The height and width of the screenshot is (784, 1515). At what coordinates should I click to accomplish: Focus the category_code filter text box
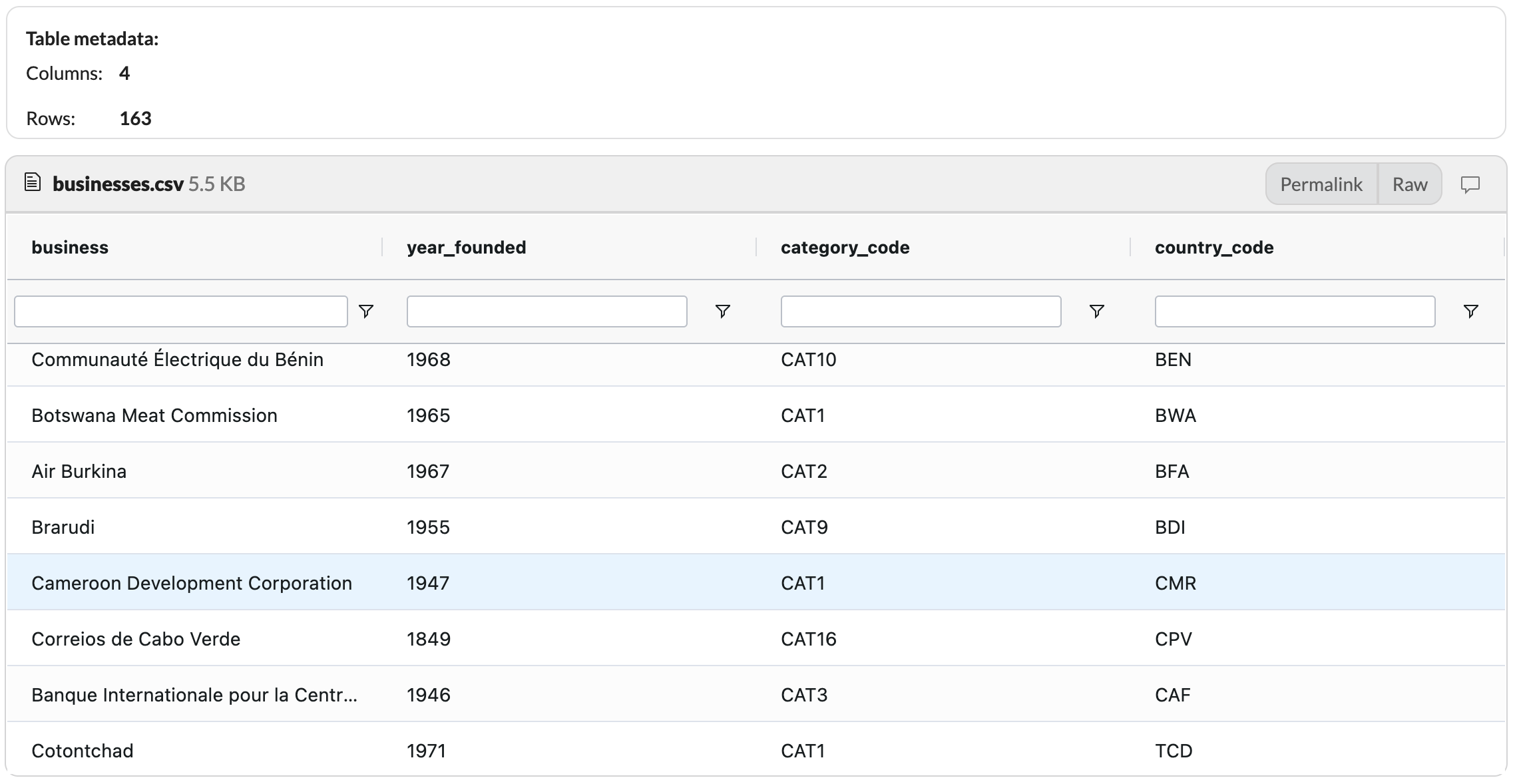(921, 311)
